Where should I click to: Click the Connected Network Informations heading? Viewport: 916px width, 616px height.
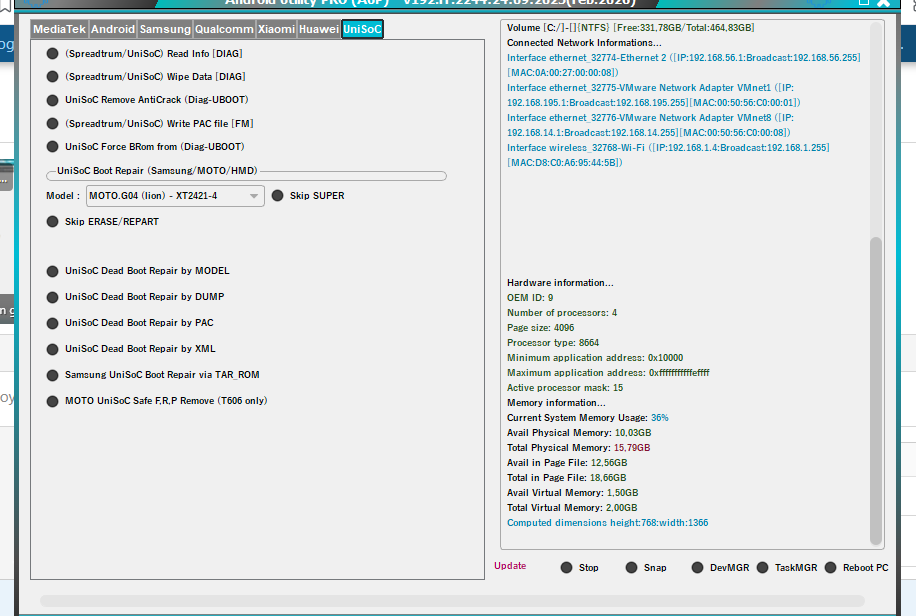point(584,43)
